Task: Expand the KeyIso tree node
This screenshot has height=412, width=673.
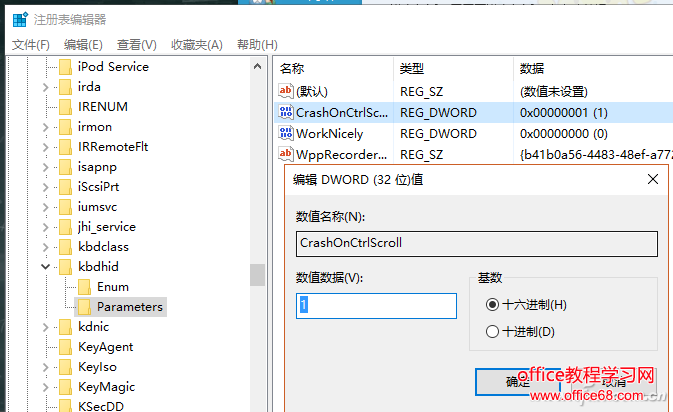Action: [x=45, y=367]
